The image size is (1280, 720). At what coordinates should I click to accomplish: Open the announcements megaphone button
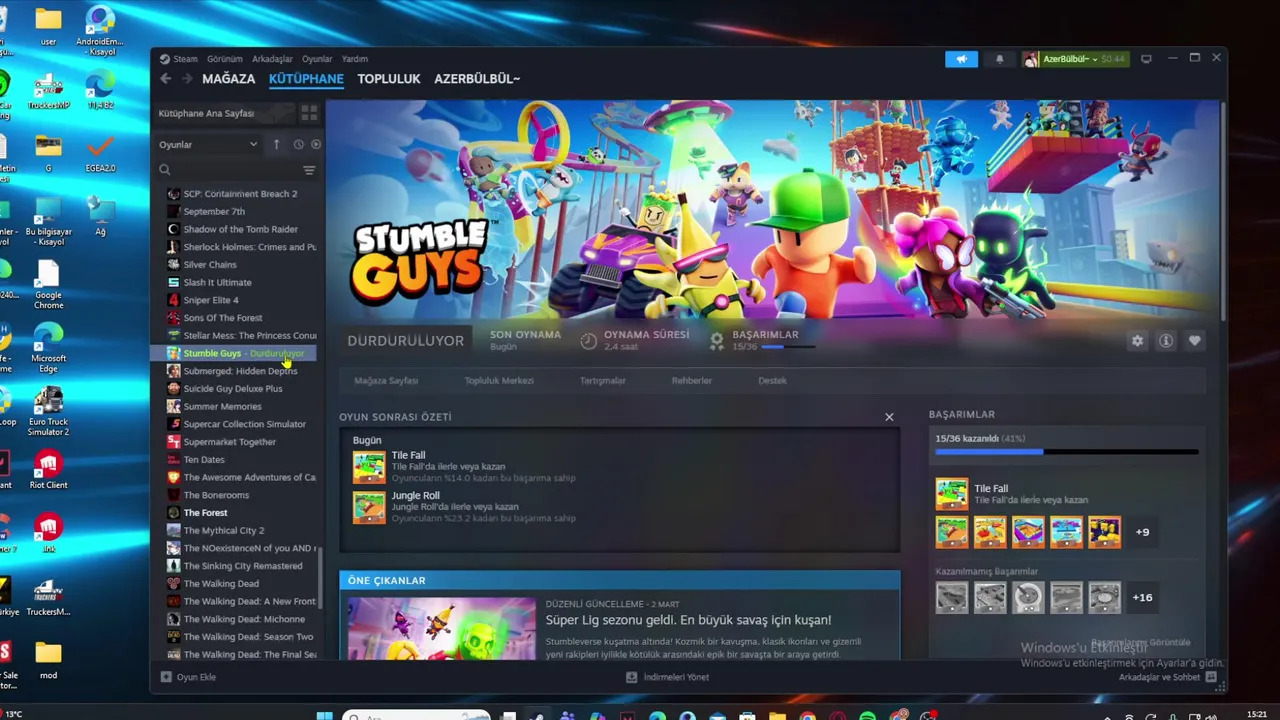point(961,59)
